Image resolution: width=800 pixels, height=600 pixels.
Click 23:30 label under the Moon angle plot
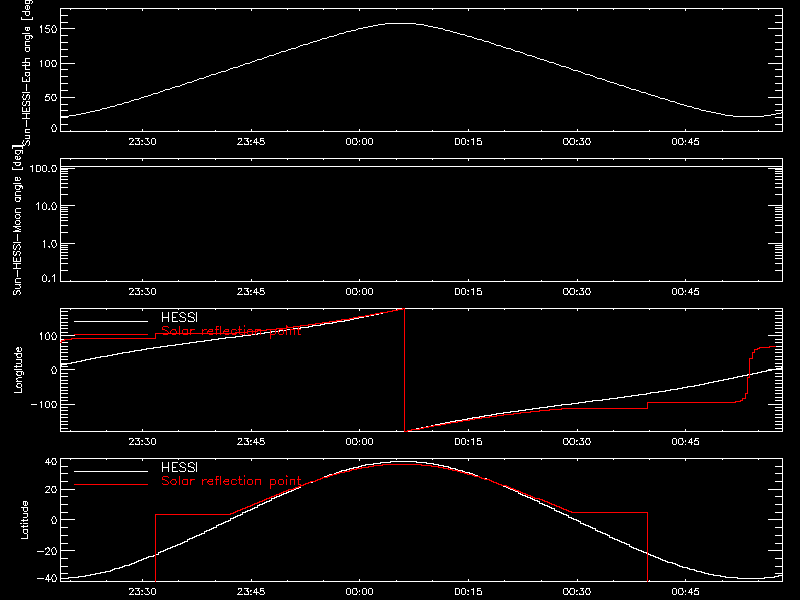coord(142,291)
